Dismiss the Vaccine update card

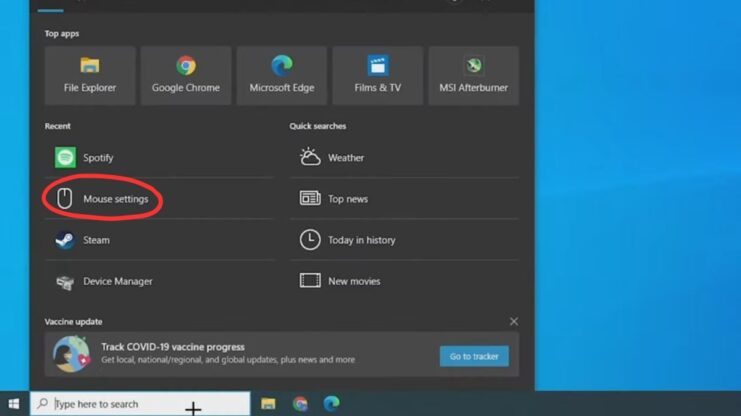click(x=514, y=321)
